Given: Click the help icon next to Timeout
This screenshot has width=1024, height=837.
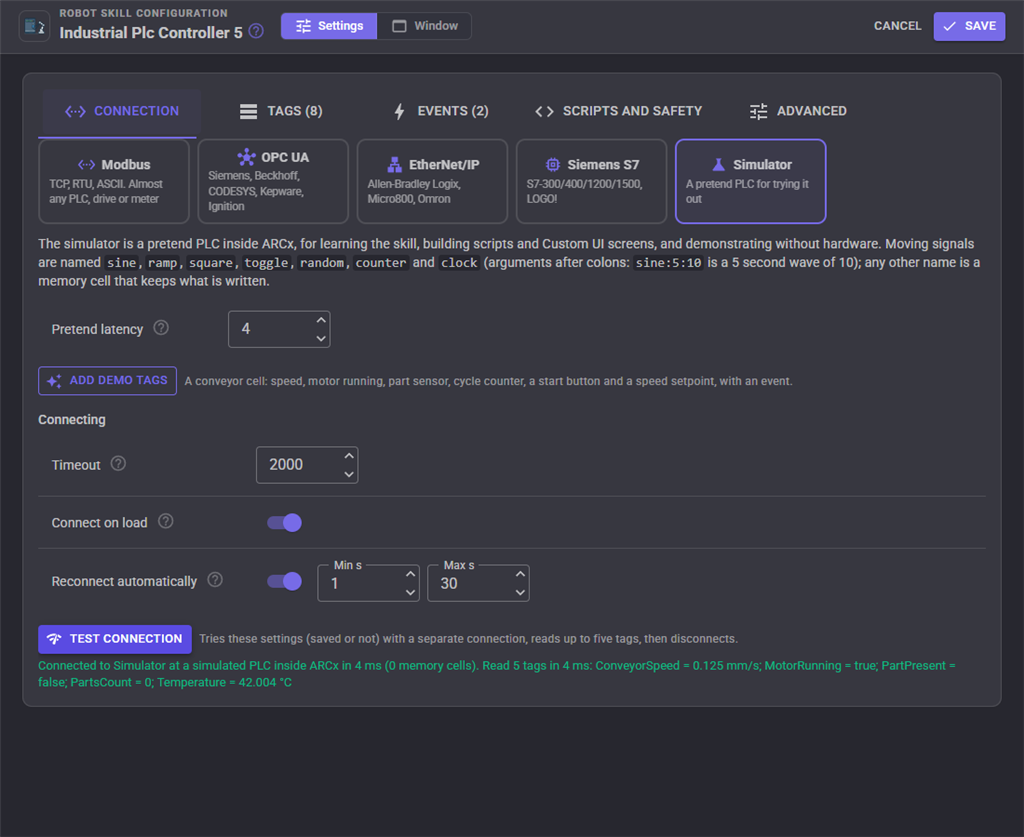Looking at the screenshot, I should (x=118, y=464).
